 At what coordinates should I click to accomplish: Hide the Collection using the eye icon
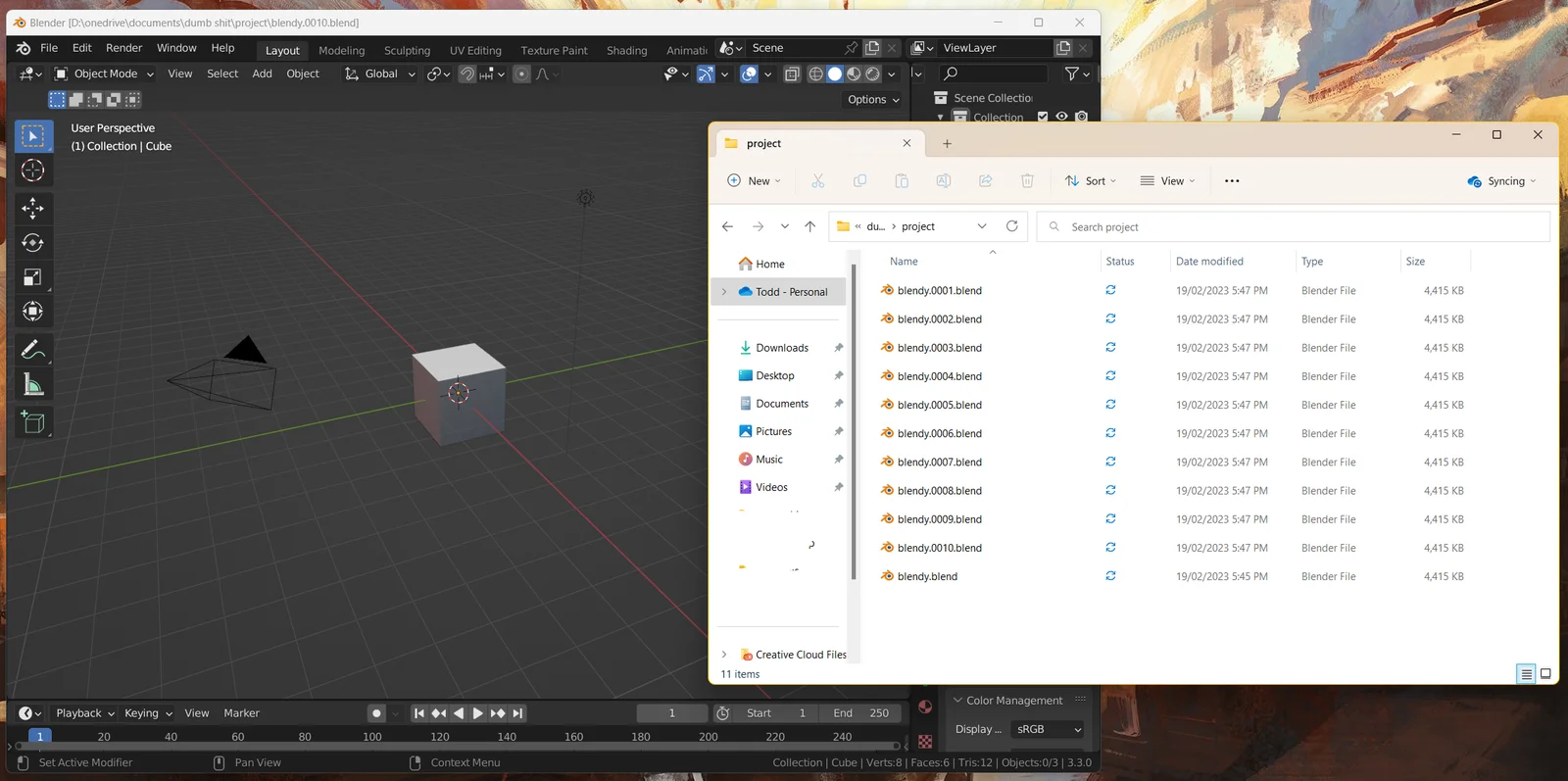tap(1061, 117)
